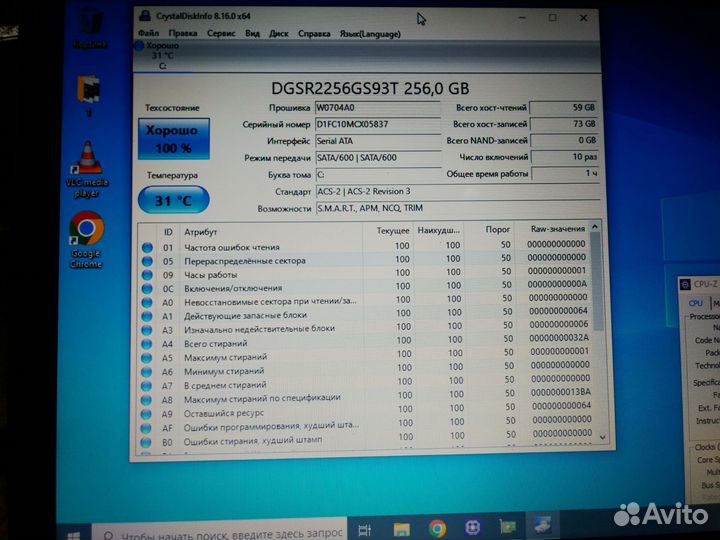Click the serial number field D1FC10MCX05837
The image size is (720, 540).
[x=377, y=124]
